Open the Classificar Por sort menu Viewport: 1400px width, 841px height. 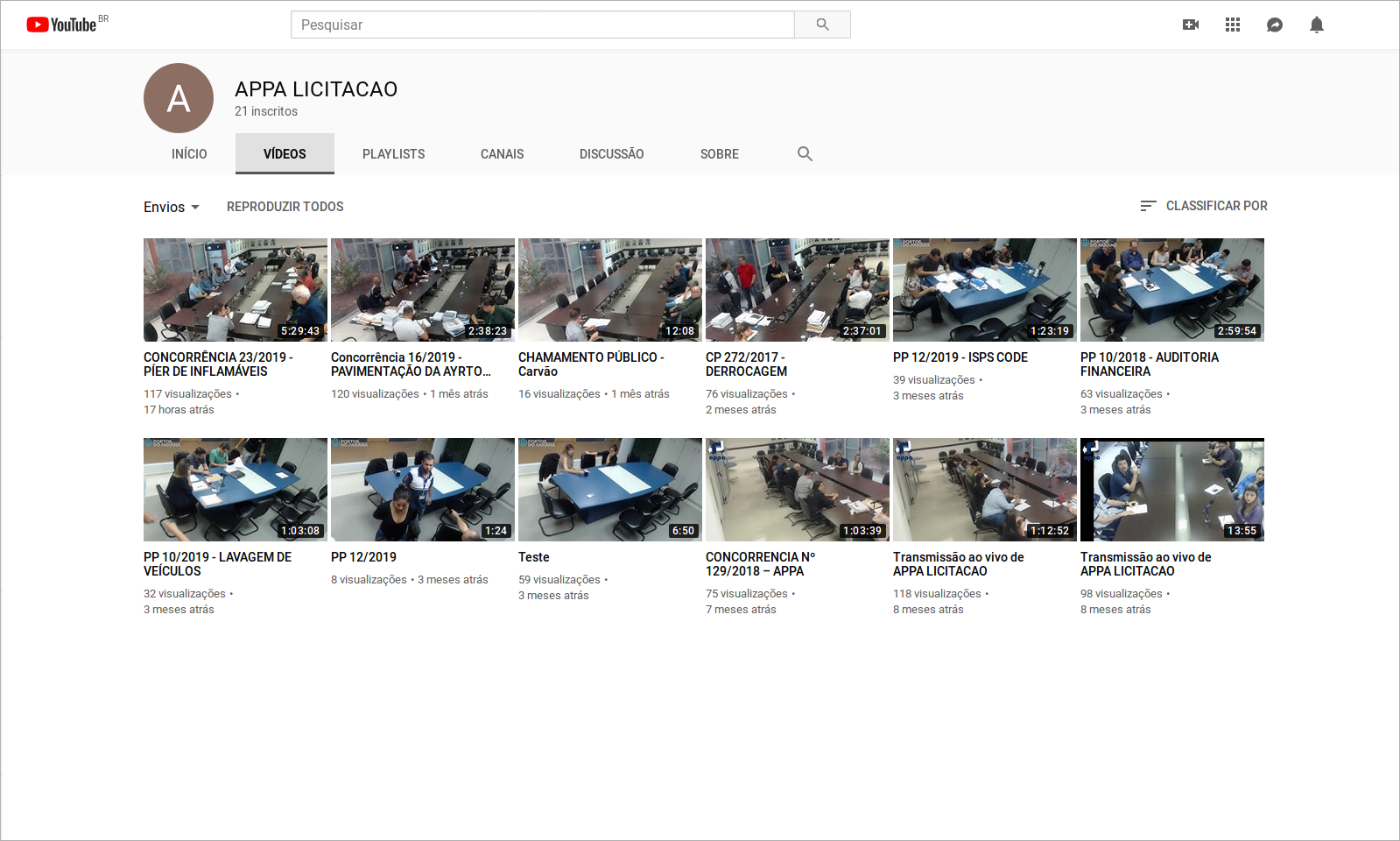(1203, 206)
